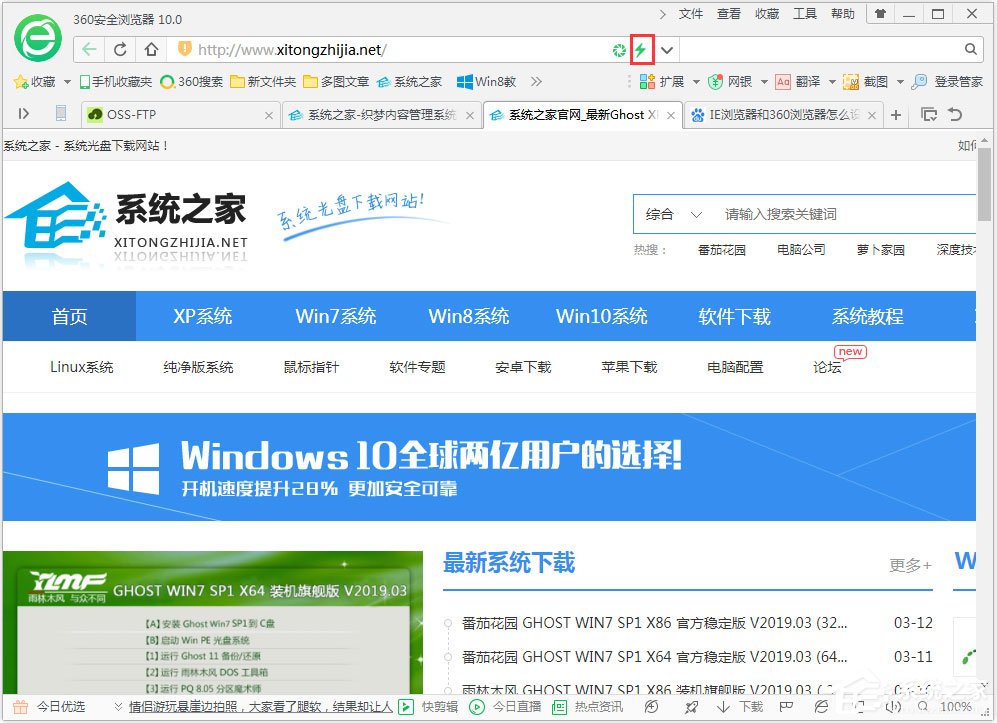Viewport: 997px width, 723px height.
Task: Open the 番茄花园 hot search link
Action: pos(721,250)
